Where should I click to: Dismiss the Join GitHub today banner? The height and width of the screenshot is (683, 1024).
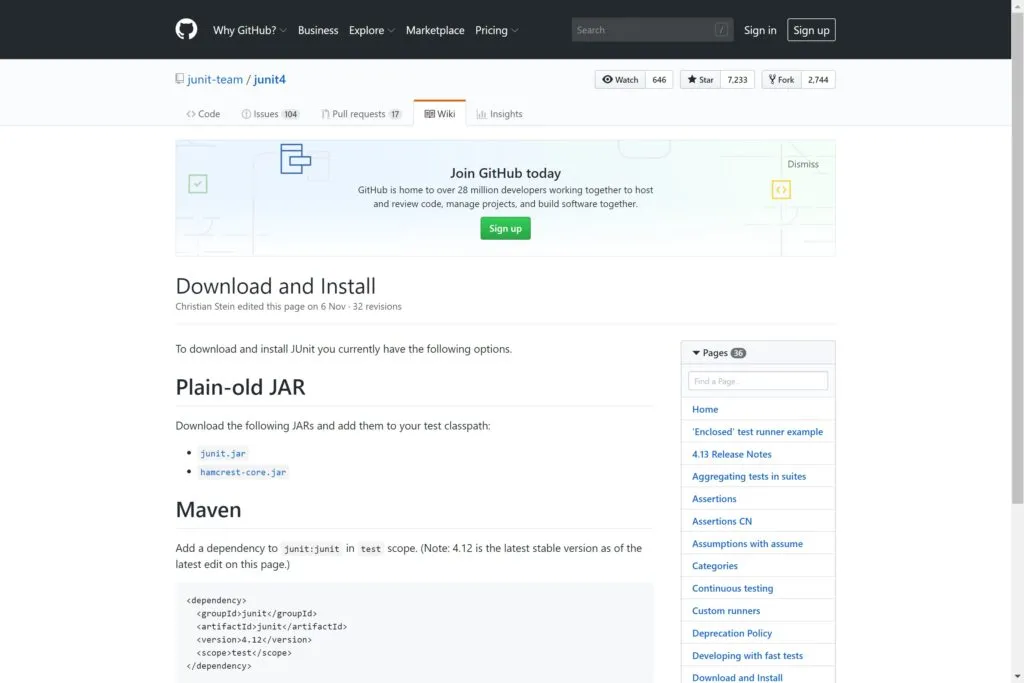[x=803, y=164]
